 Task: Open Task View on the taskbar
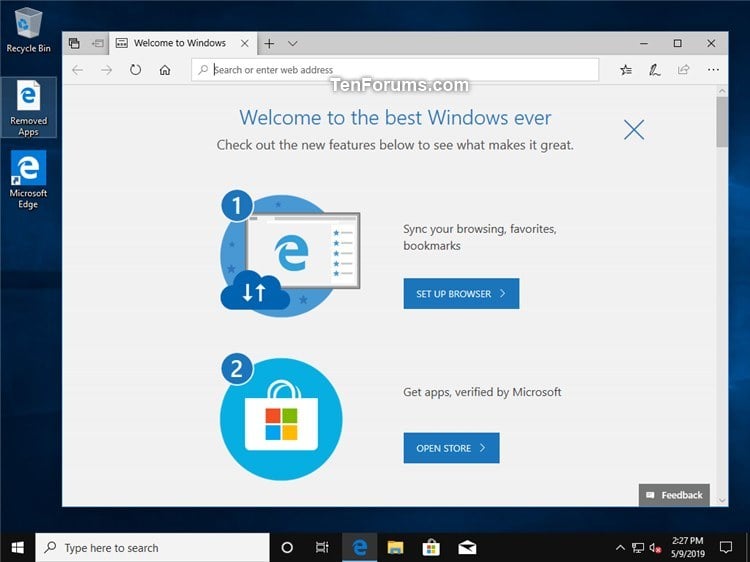[322, 548]
